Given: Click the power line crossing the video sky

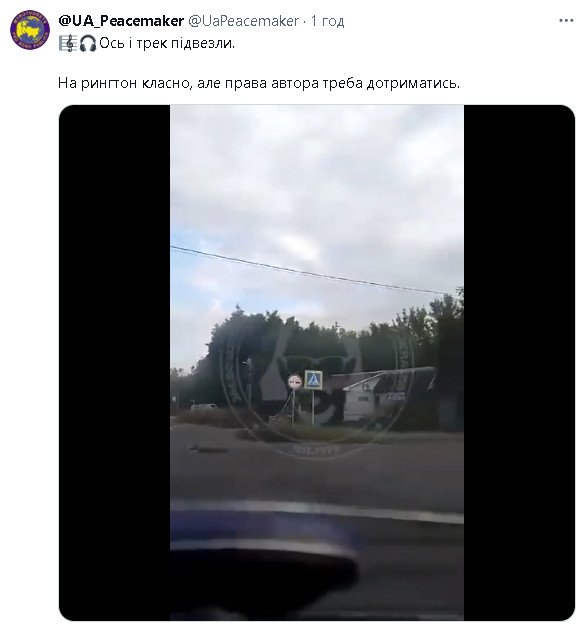Looking at the screenshot, I should pyautogui.click(x=307, y=272).
